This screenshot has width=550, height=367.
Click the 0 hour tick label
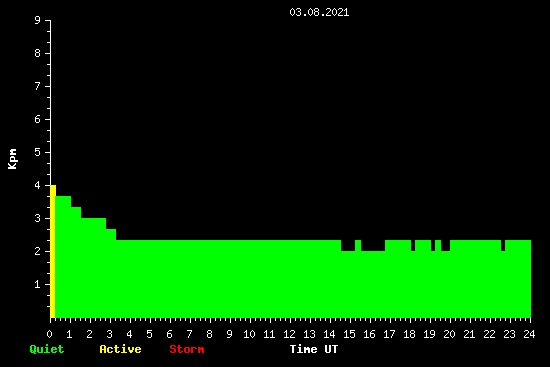(x=49, y=334)
